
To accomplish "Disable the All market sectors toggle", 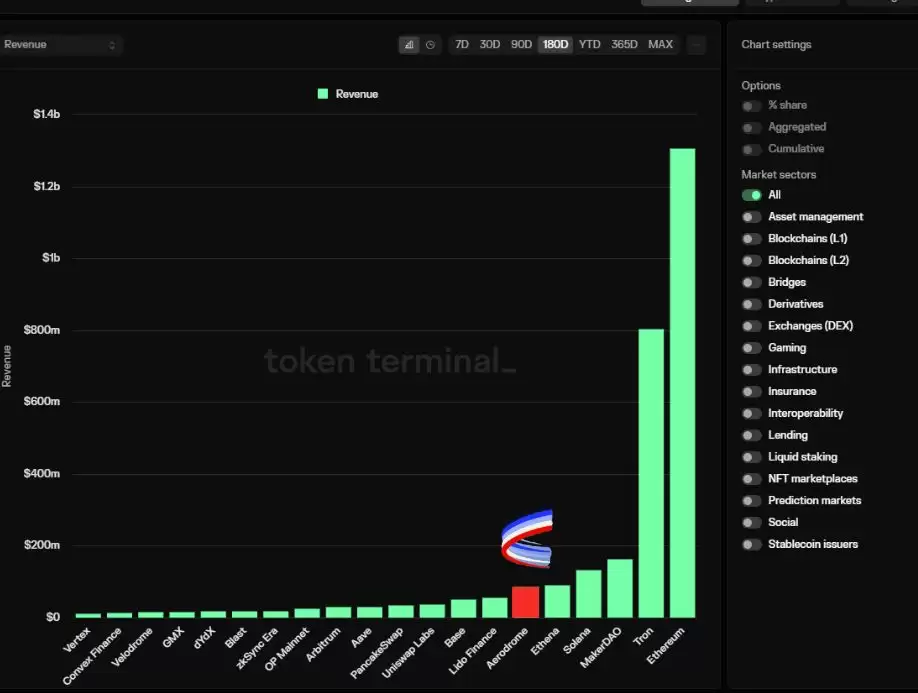I will pyautogui.click(x=751, y=195).
